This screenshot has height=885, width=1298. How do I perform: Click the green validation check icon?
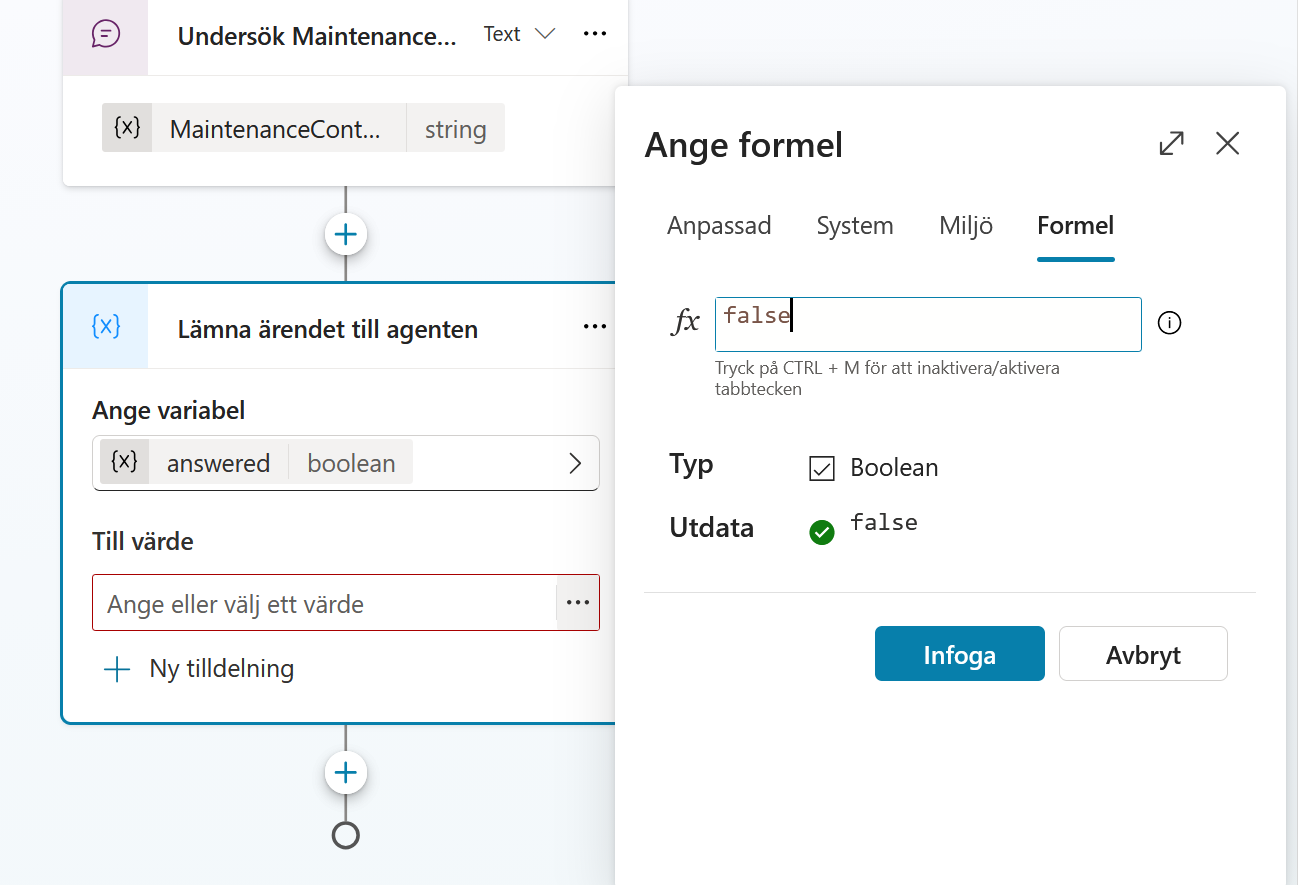pyautogui.click(x=822, y=533)
